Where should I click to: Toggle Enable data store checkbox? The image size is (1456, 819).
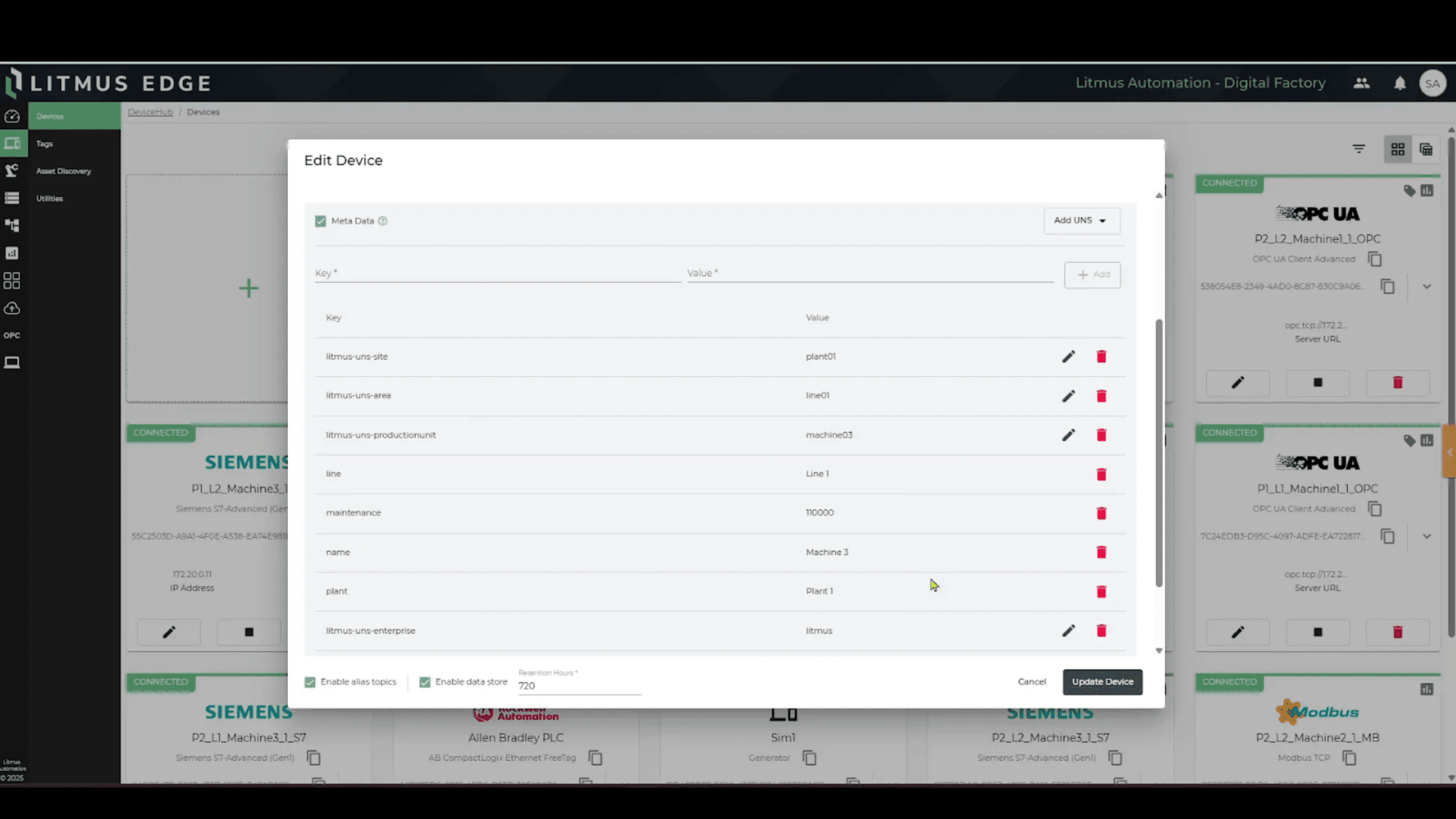(425, 682)
